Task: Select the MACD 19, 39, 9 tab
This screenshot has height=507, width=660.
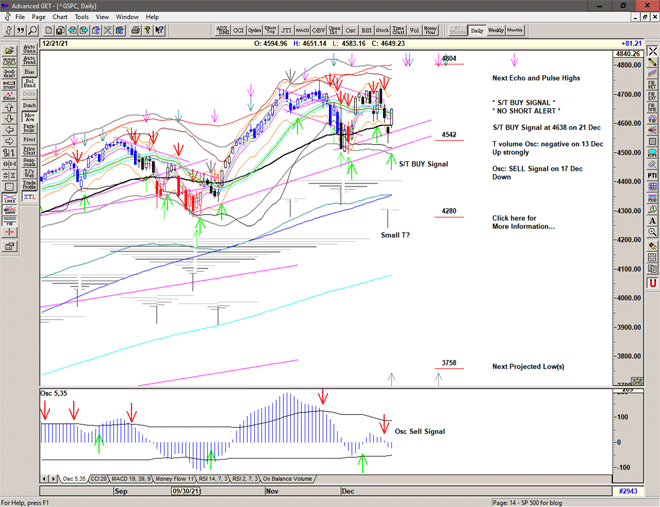Action: [x=116, y=479]
